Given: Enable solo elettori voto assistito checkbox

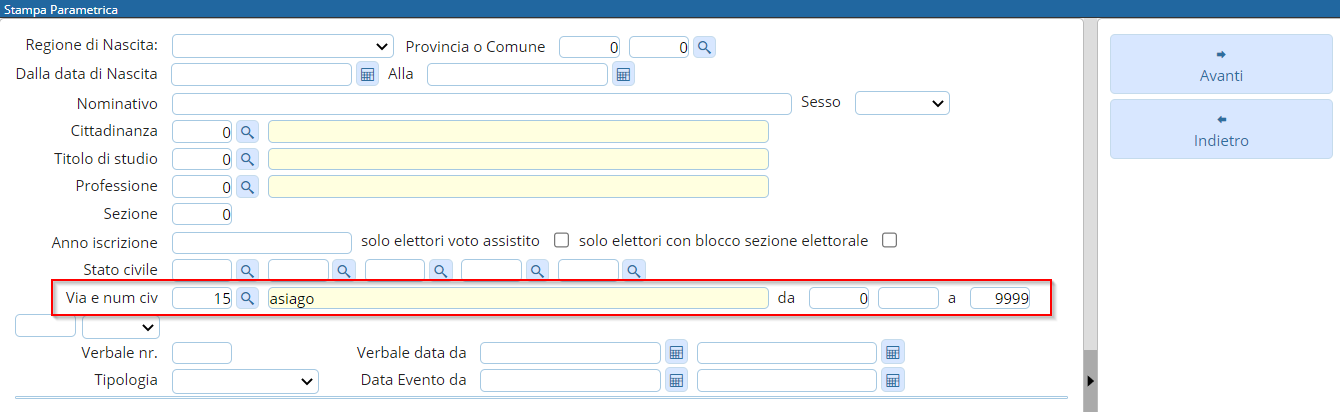Looking at the screenshot, I should 561,240.
